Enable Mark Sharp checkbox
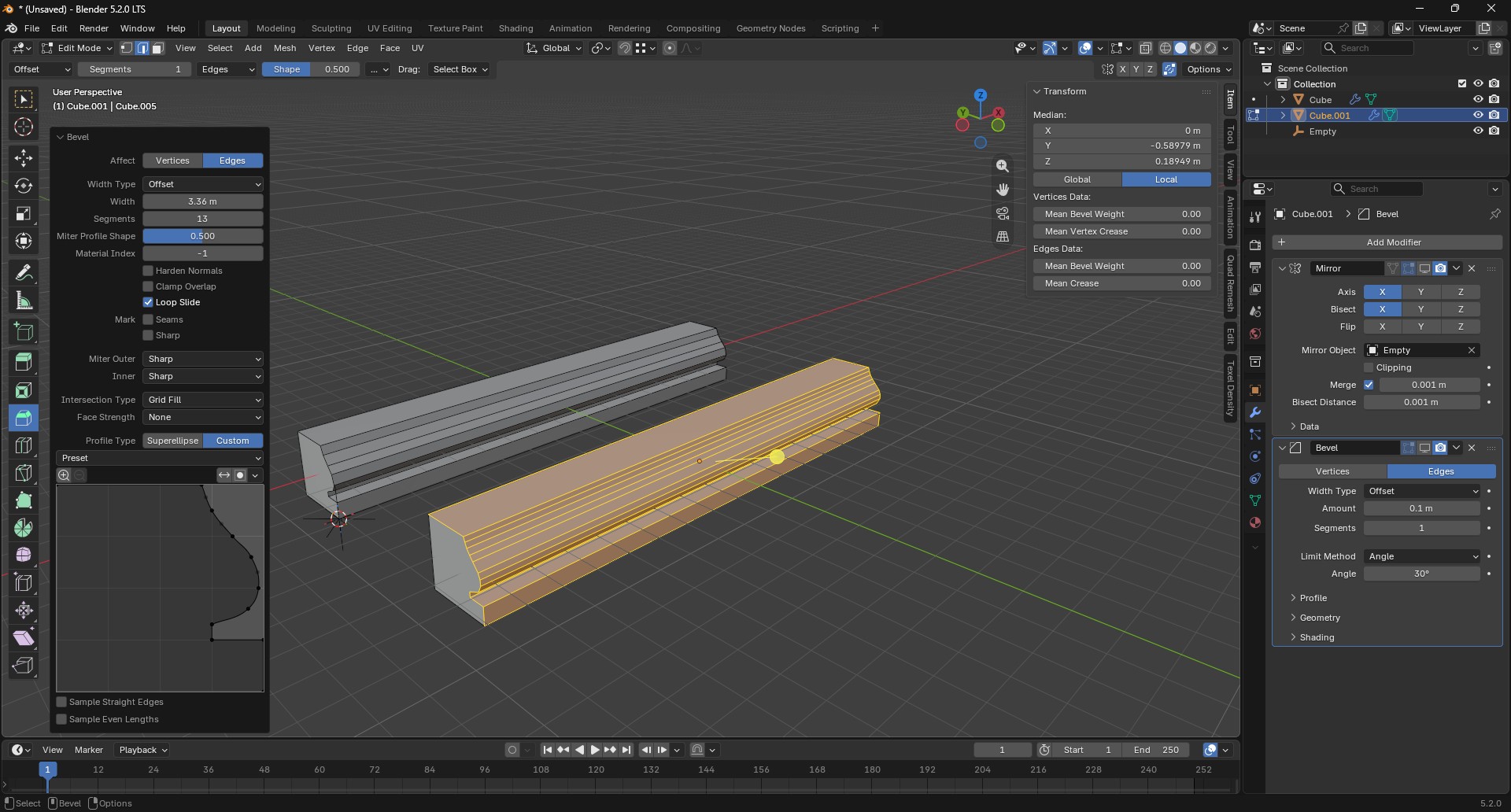 (x=148, y=335)
